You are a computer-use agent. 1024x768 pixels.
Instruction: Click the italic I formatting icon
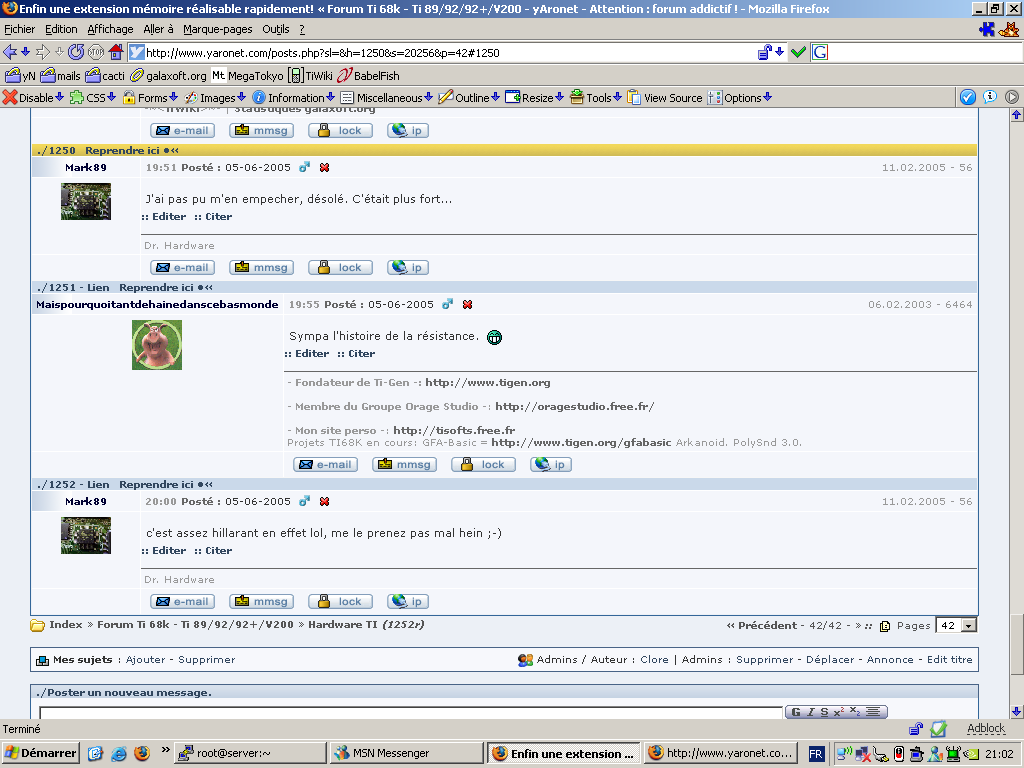(x=810, y=712)
